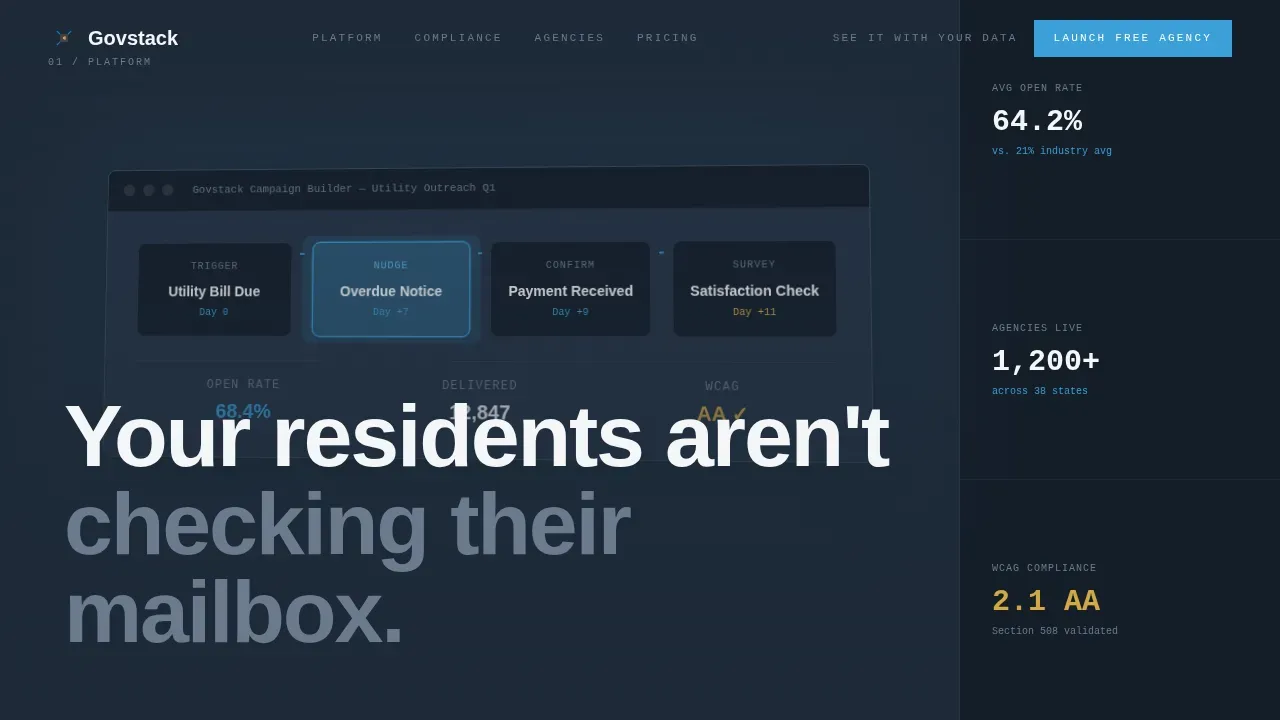Click the 2.1 AA compliance value
Screen dimensions: 1280x720
tap(1045, 602)
